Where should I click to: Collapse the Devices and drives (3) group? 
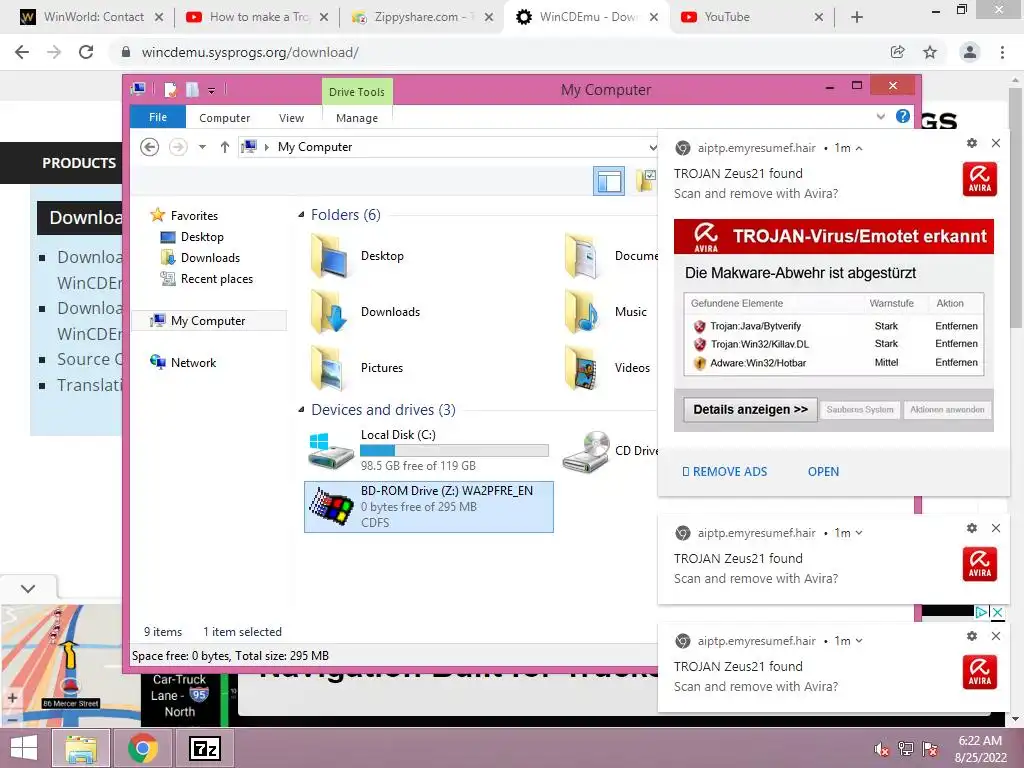click(301, 410)
